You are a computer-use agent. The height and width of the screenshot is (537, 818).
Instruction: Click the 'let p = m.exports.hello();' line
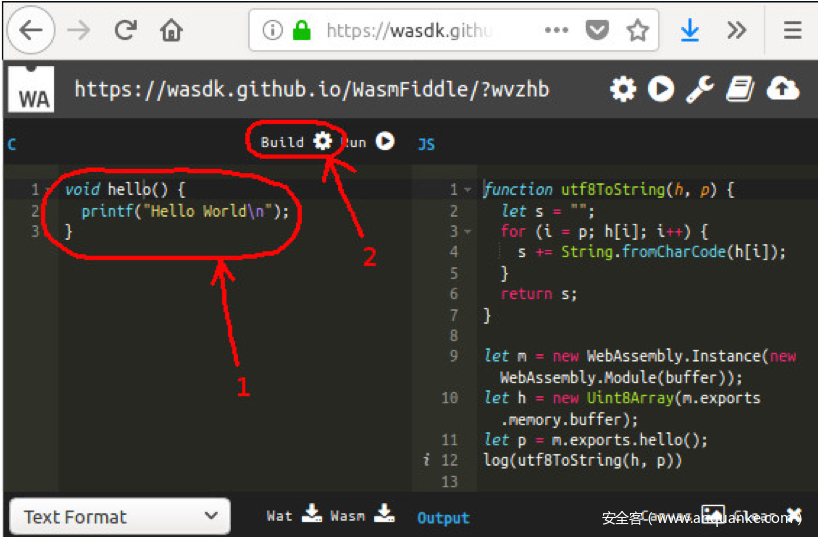[596, 440]
